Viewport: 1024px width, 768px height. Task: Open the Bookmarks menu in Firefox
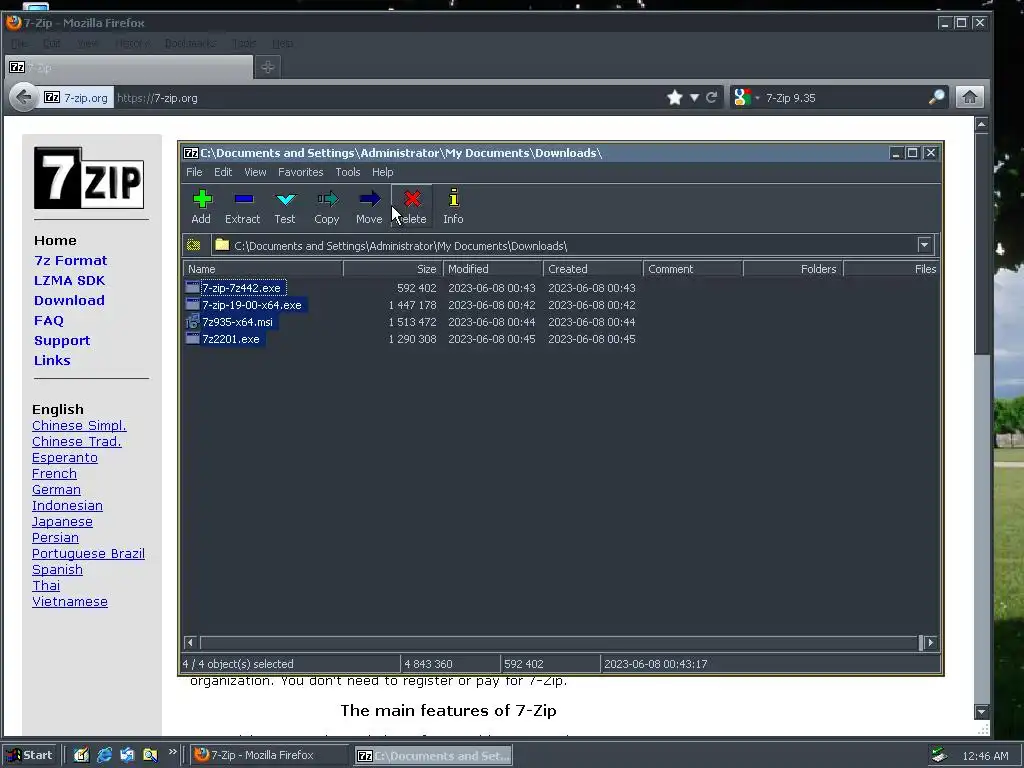point(190,43)
